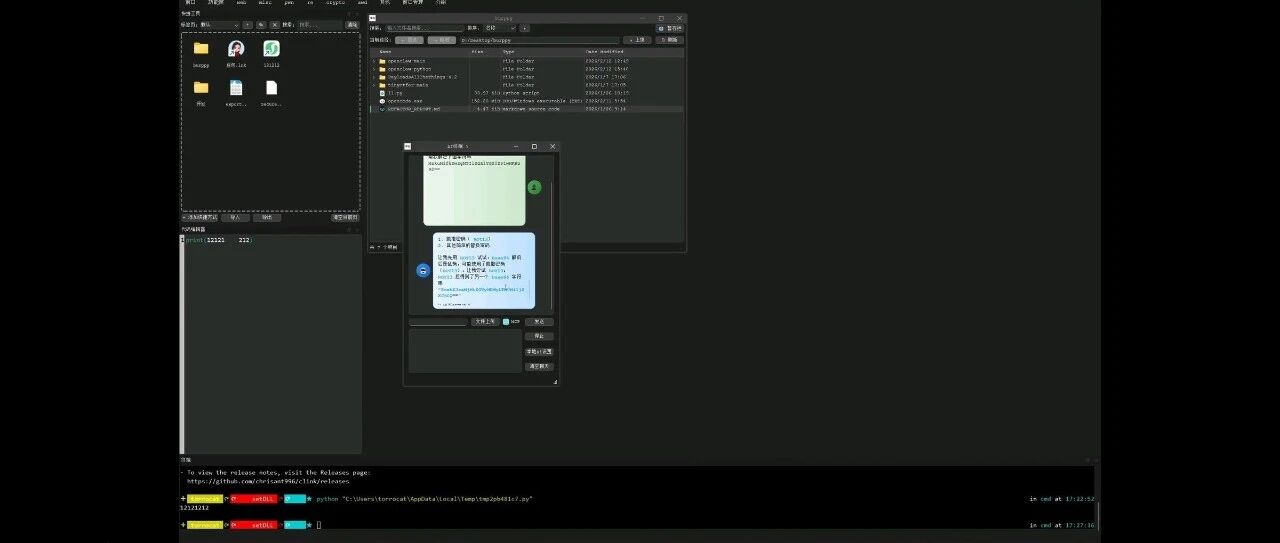
Task: Expand the openclaw-python folder
Action: 374,69
